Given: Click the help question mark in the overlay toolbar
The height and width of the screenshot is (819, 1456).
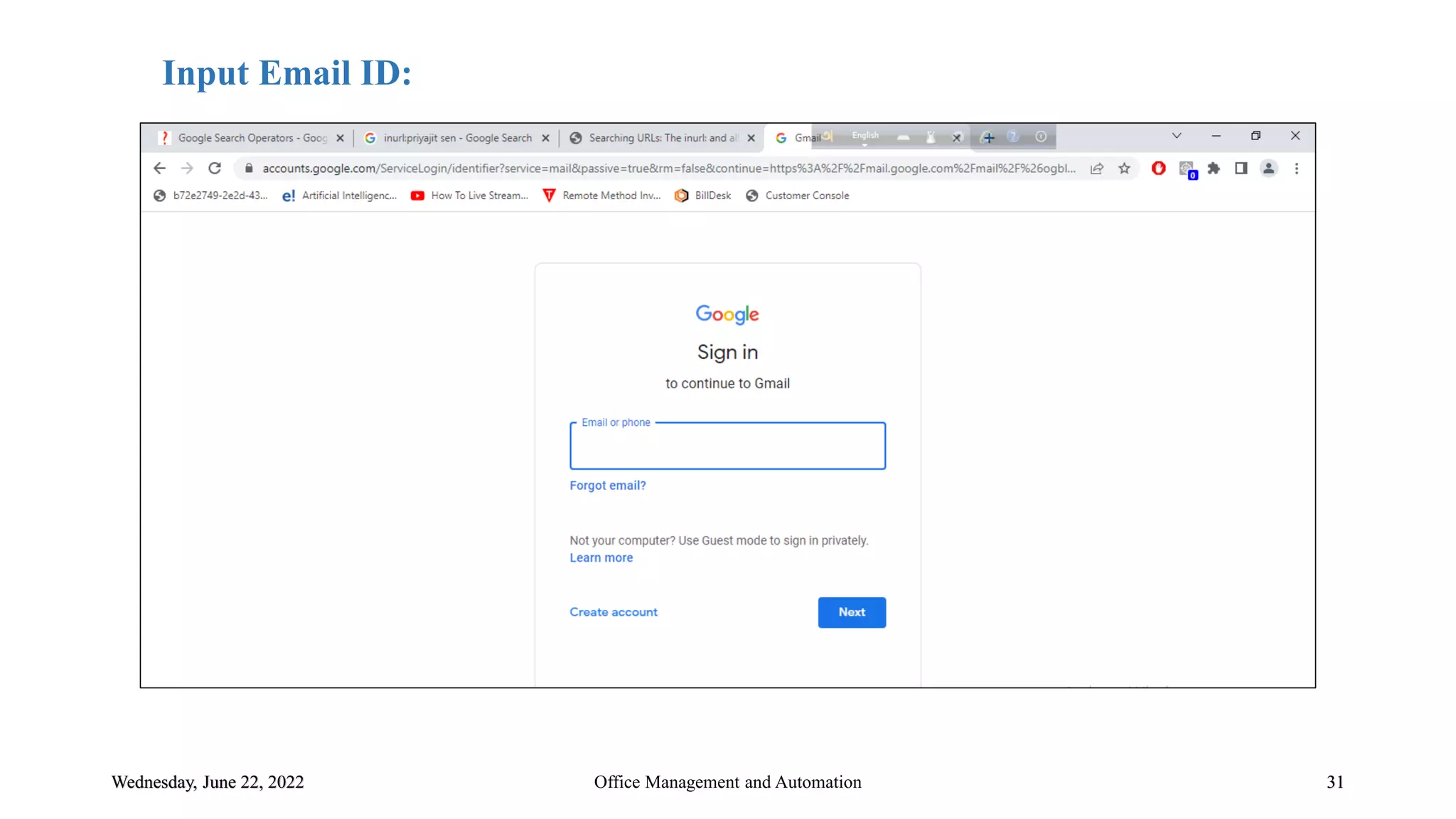Looking at the screenshot, I should pos(1013,136).
